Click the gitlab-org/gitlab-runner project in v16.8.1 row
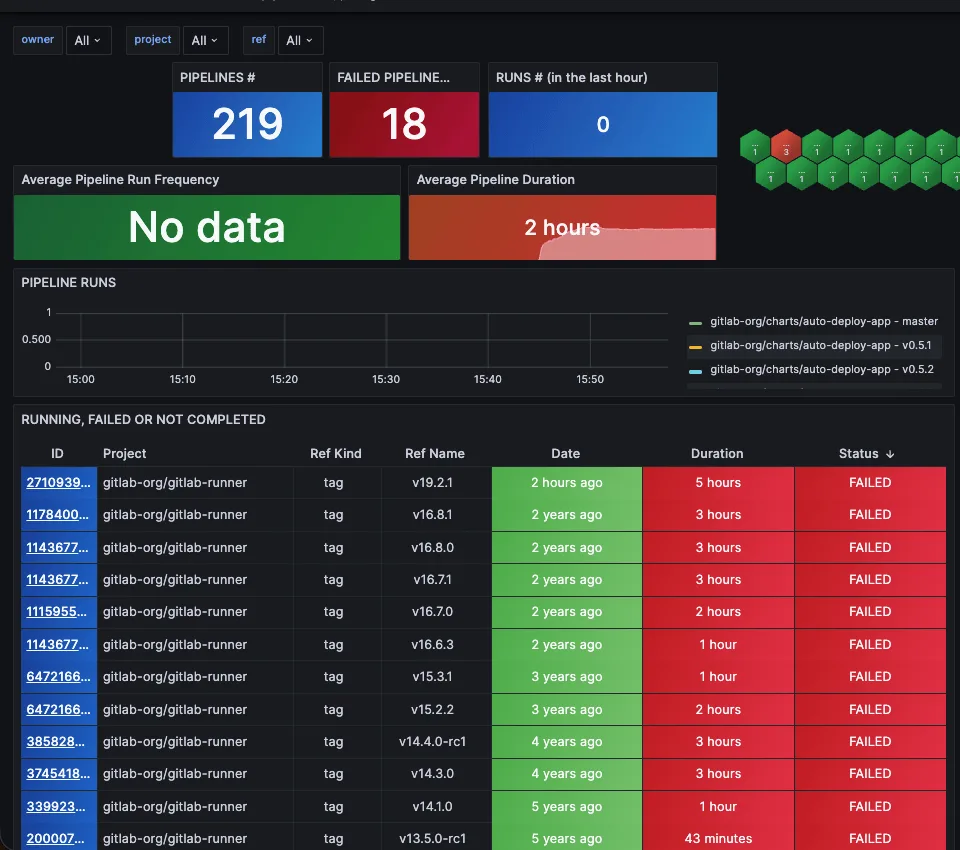The image size is (960, 850). coord(174,514)
